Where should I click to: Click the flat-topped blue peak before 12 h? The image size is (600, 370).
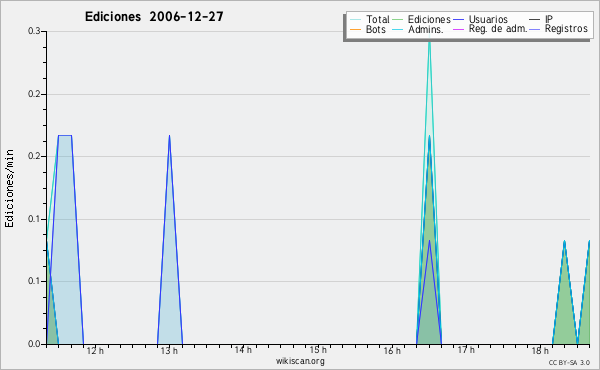pos(65,239)
